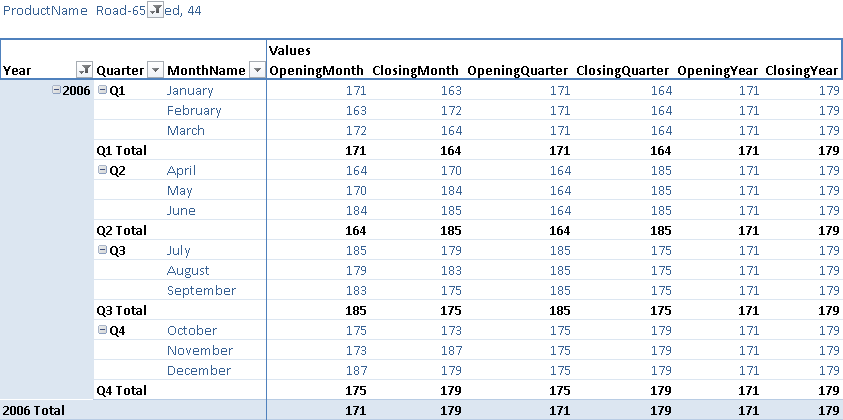Select December's OpeningMonth value 187

point(356,371)
